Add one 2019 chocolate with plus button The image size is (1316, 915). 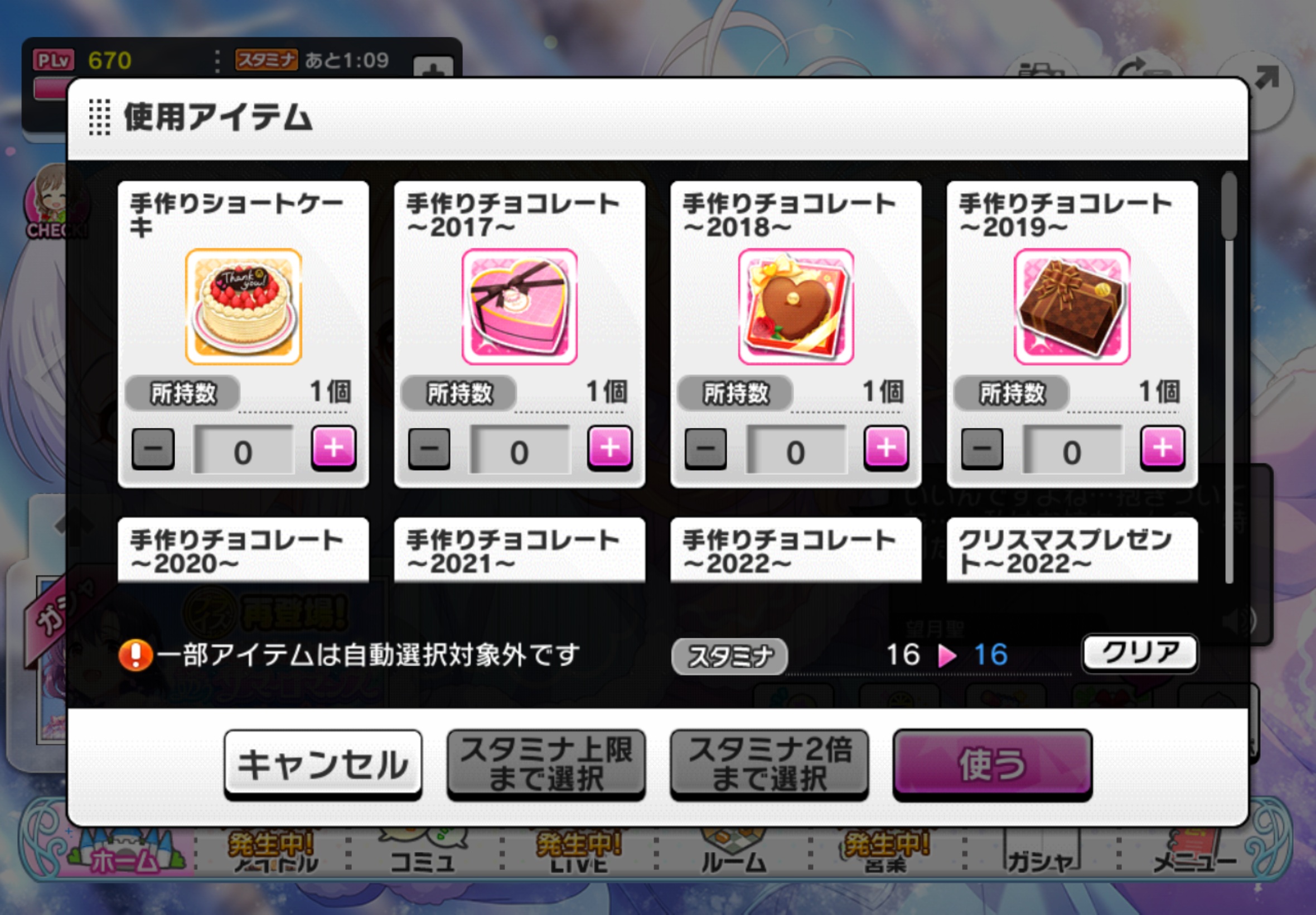1162,449
